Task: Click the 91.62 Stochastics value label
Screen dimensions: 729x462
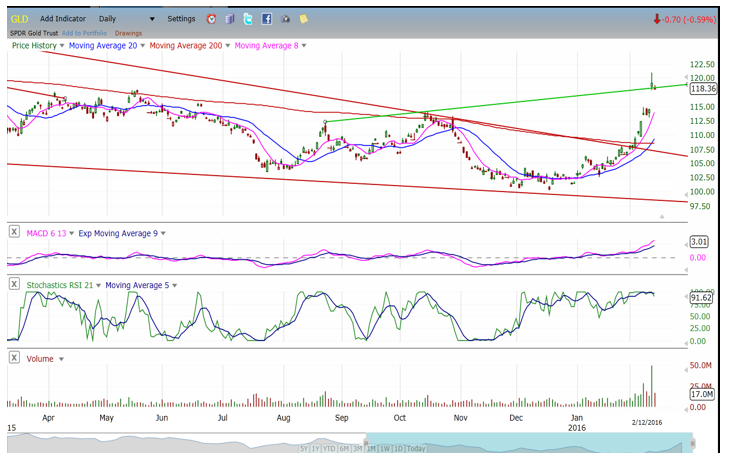Action: [x=701, y=298]
